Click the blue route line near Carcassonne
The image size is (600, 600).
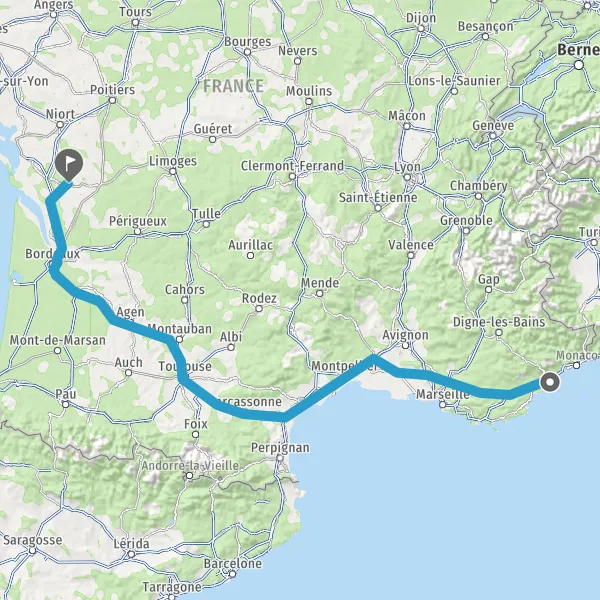click(245, 414)
